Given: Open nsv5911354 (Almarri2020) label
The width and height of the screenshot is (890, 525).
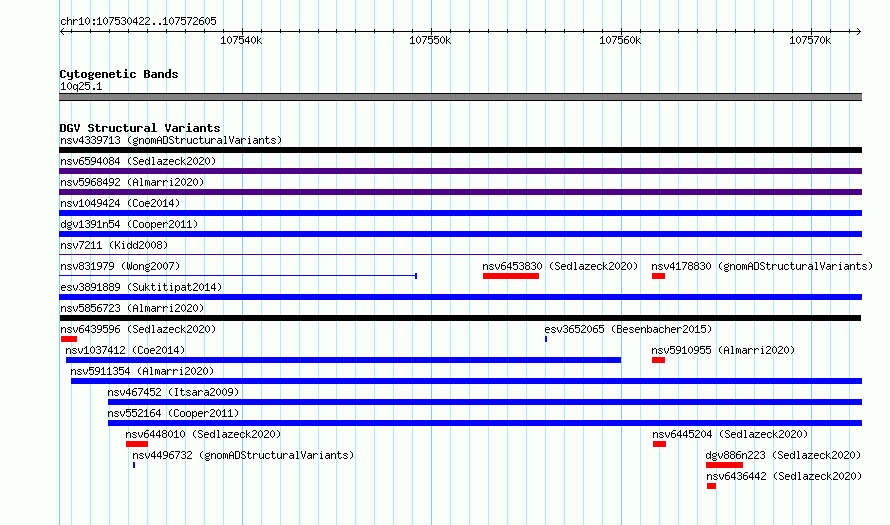Looking at the screenshot, I should click(x=142, y=371).
